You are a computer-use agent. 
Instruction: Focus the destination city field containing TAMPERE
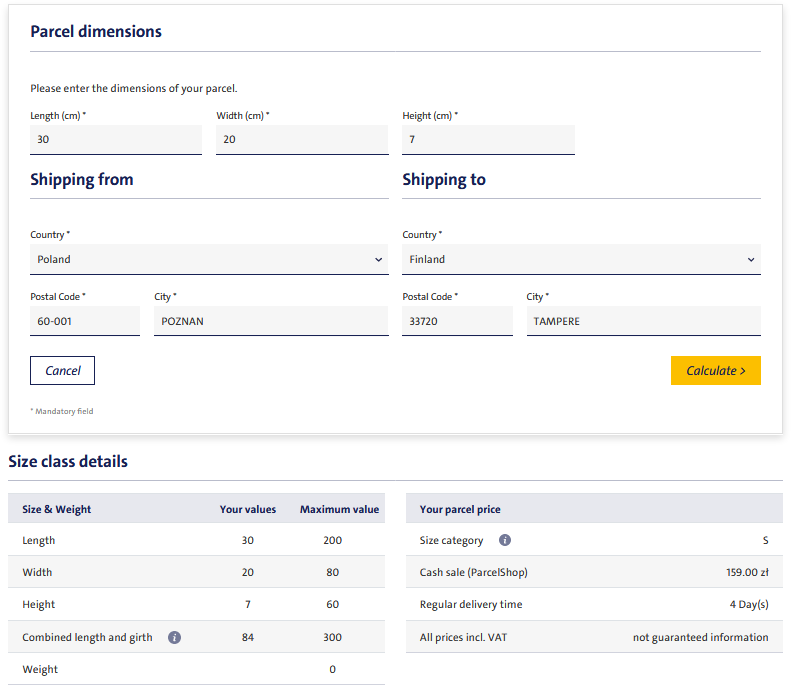(643, 321)
